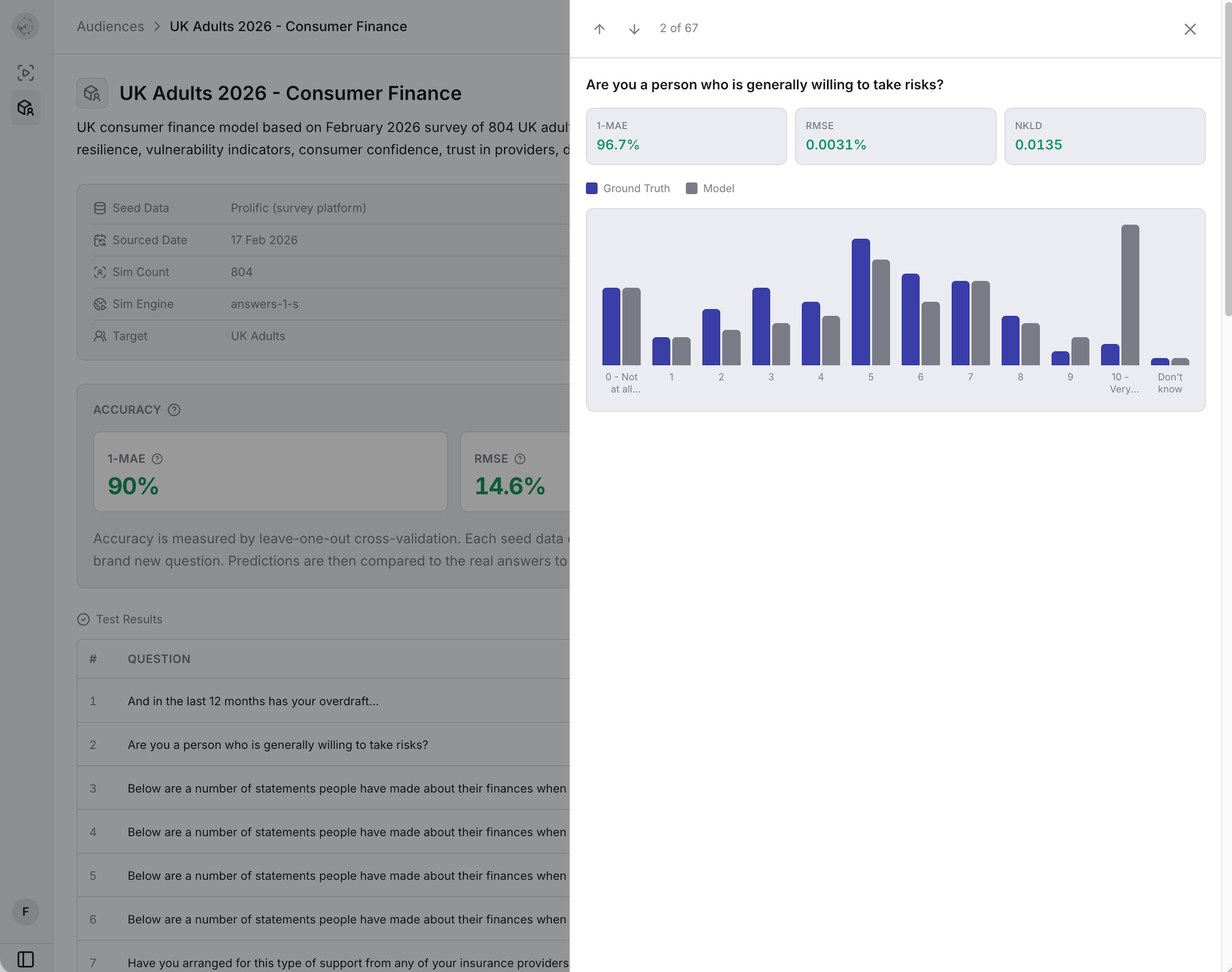Toggle the sidebar panel icon at bottom
The height and width of the screenshot is (972, 1232).
[x=26, y=959]
